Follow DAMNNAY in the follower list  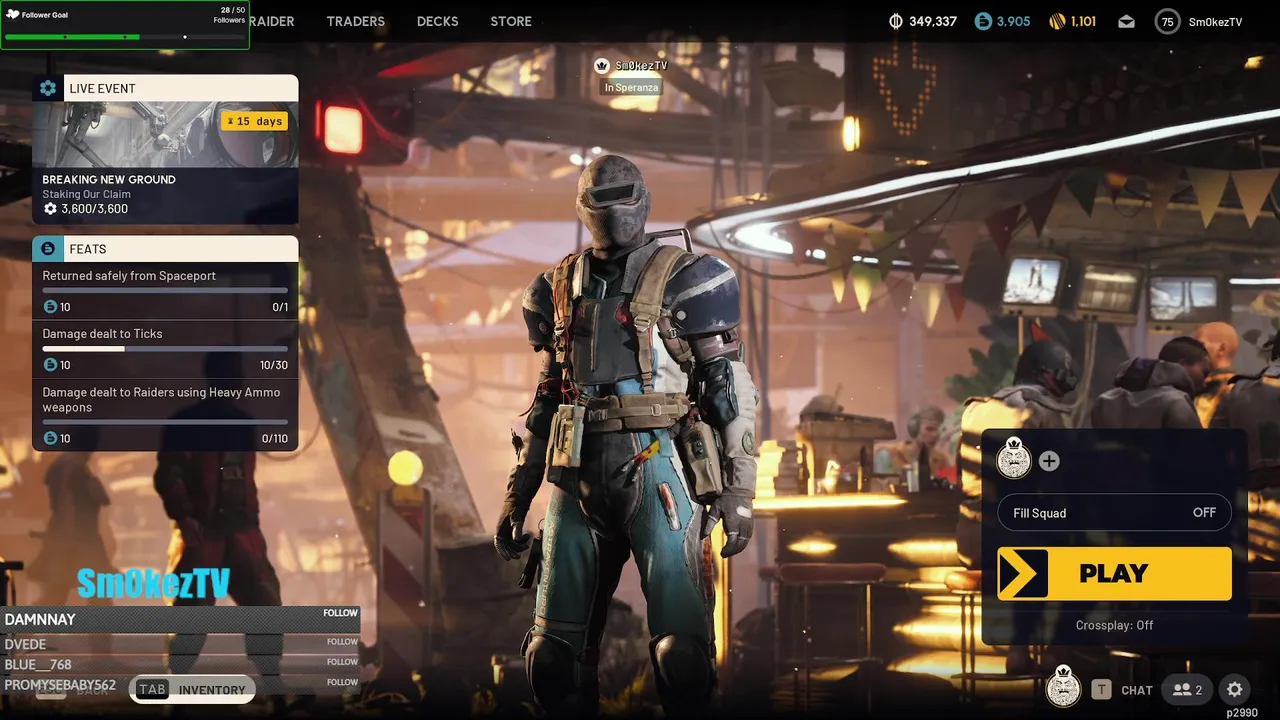coord(340,613)
